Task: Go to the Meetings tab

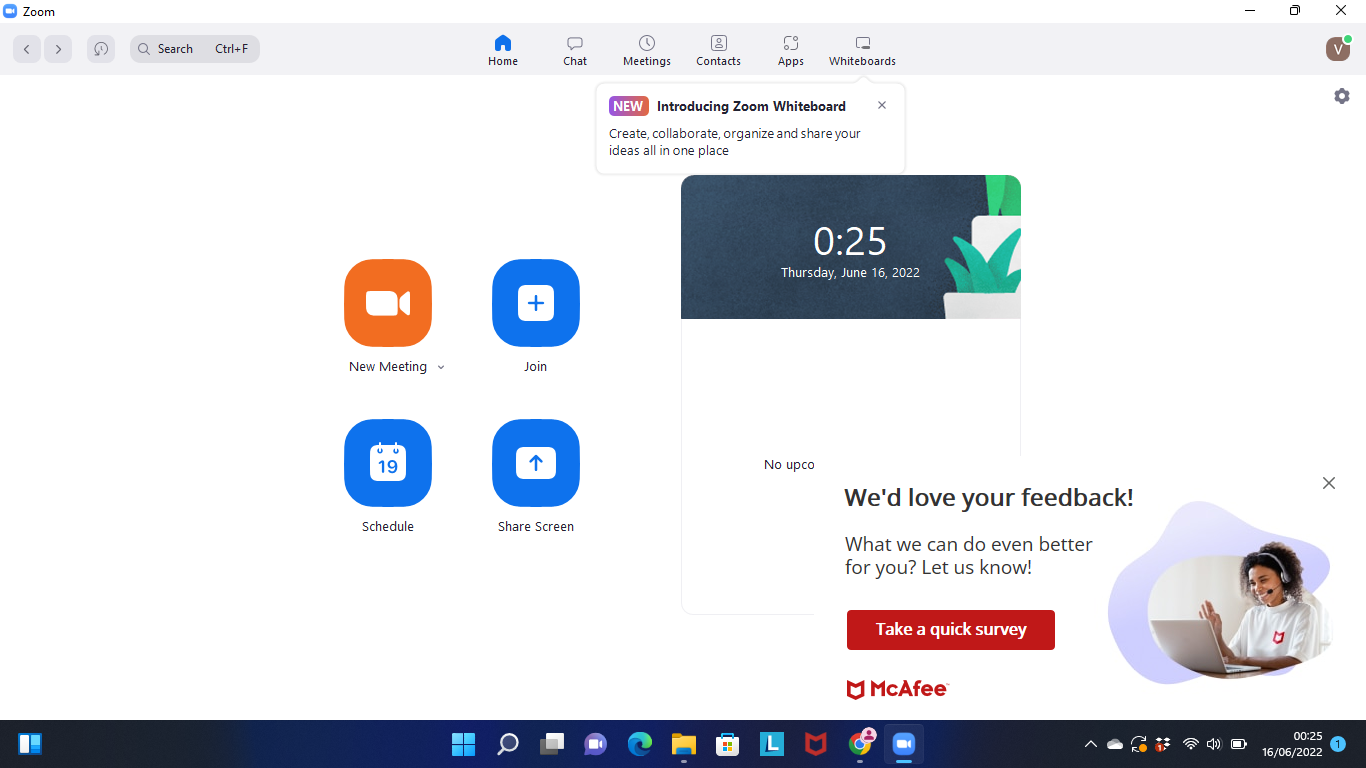Action: pos(647,50)
